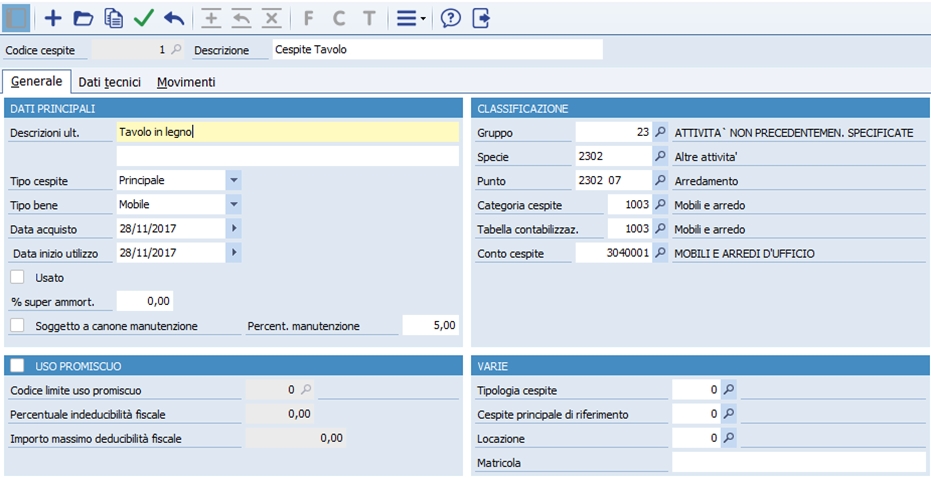This screenshot has height=478, width=931.
Task: Add a new record with plus icon
Action: coord(53,18)
